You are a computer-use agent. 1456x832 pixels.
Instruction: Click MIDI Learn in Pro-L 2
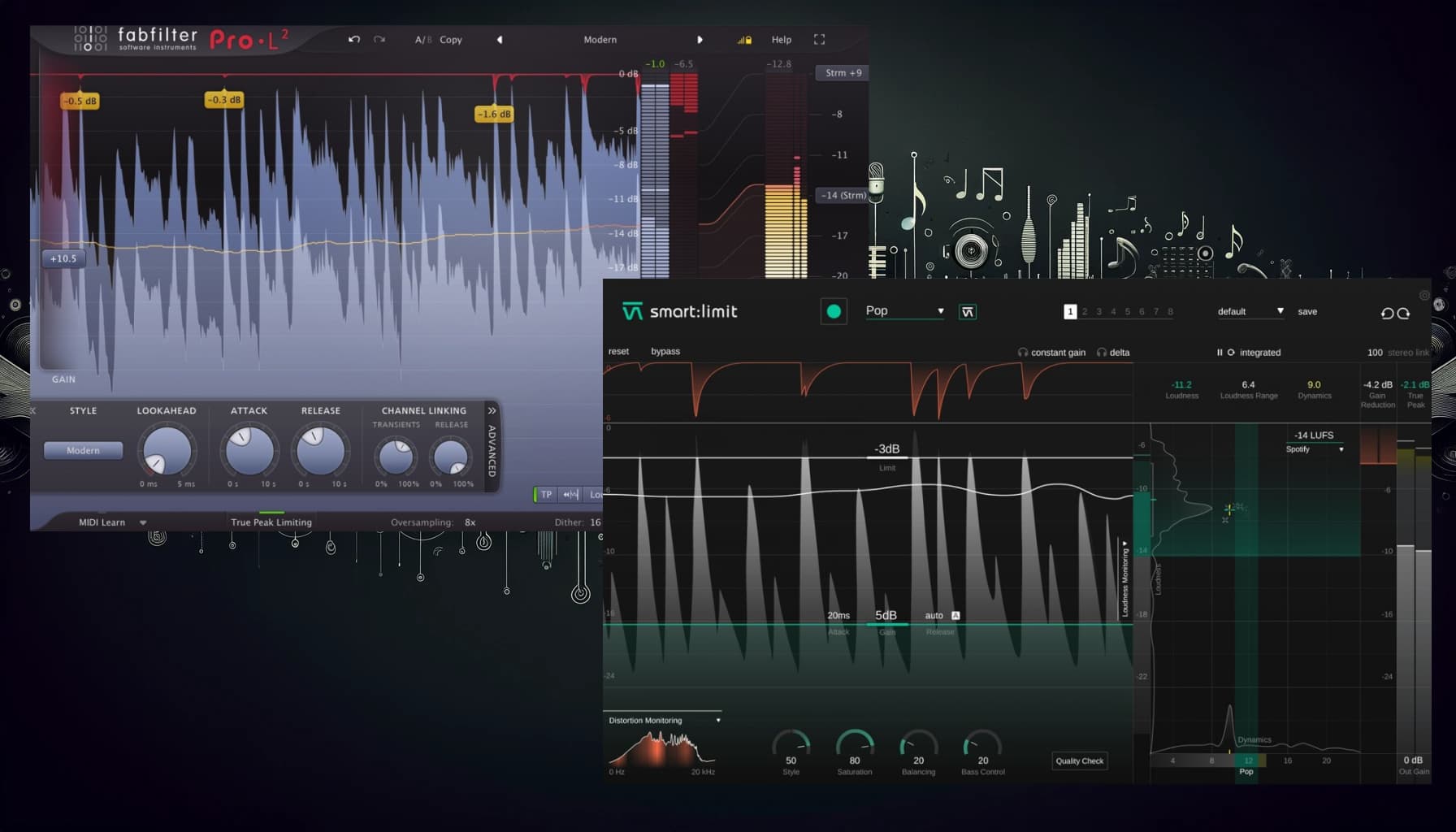tap(102, 522)
